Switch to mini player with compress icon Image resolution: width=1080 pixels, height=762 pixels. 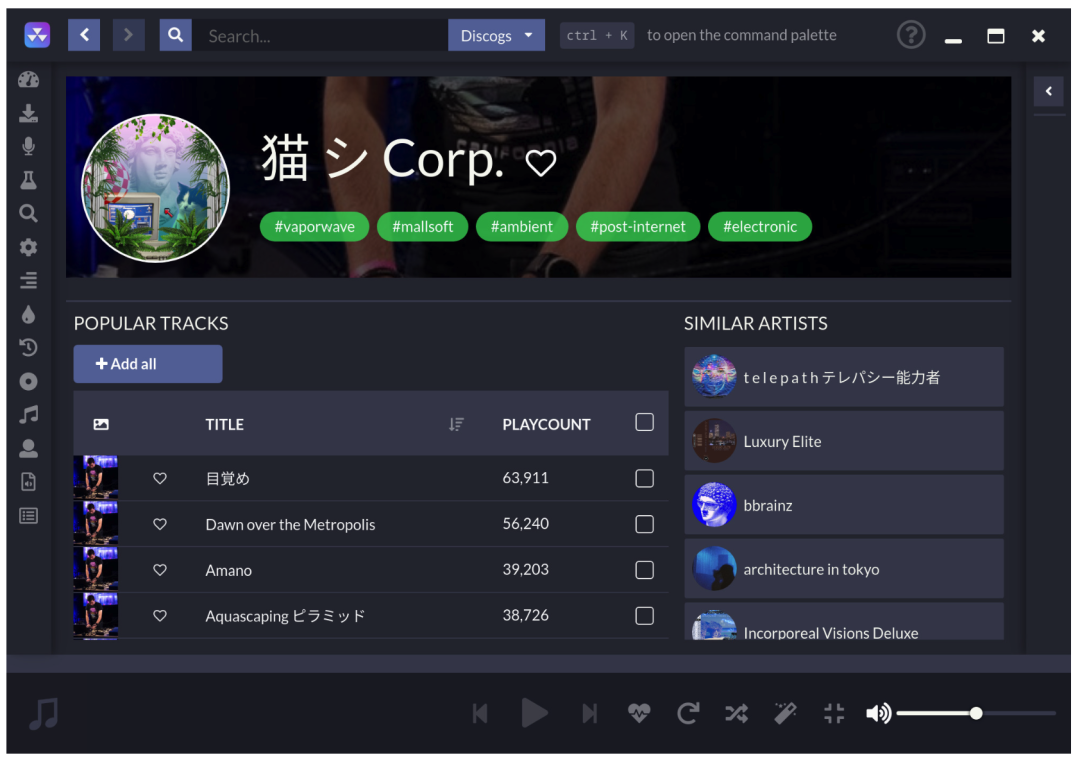(834, 713)
